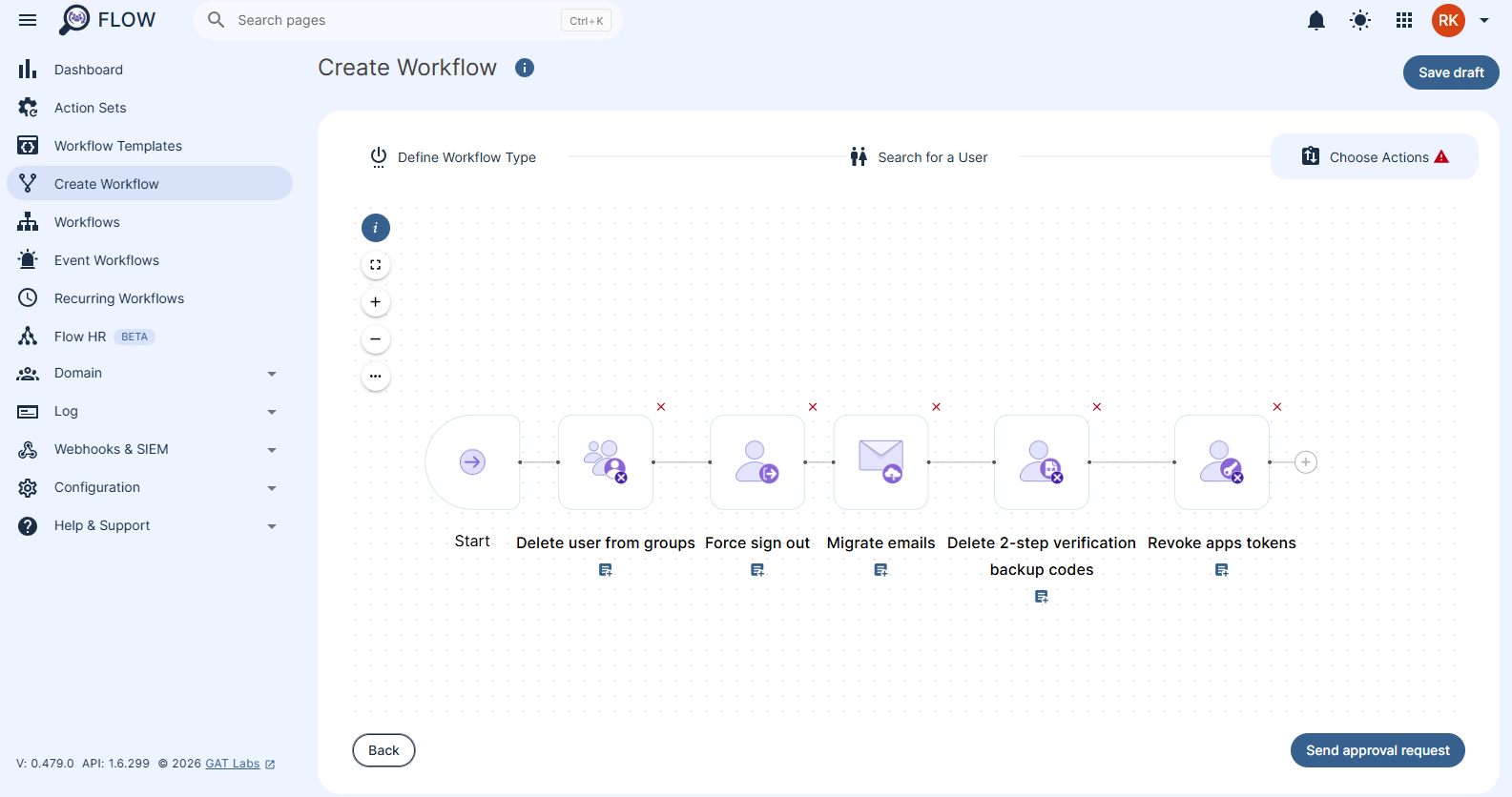Select the Revoke apps tokens node
The width and height of the screenshot is (1512, 797).
(x=1222, y=462)
